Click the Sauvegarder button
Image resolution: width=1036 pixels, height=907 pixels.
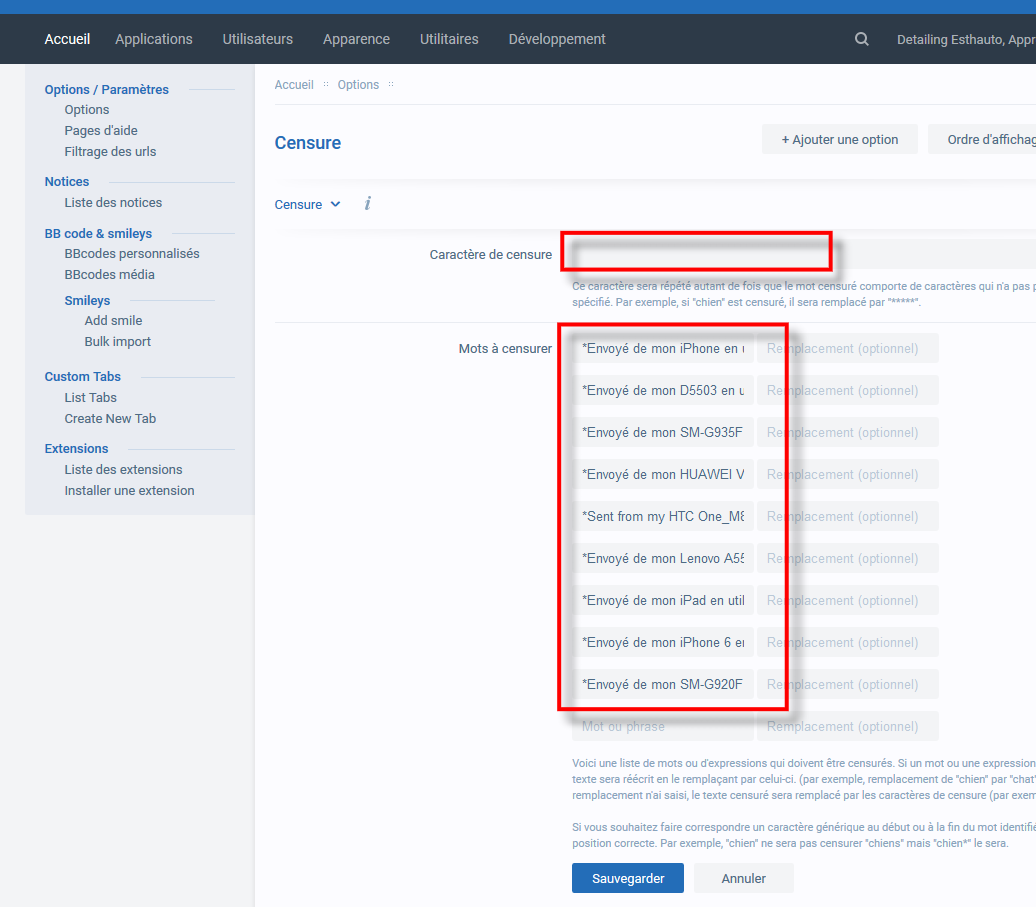628,878
